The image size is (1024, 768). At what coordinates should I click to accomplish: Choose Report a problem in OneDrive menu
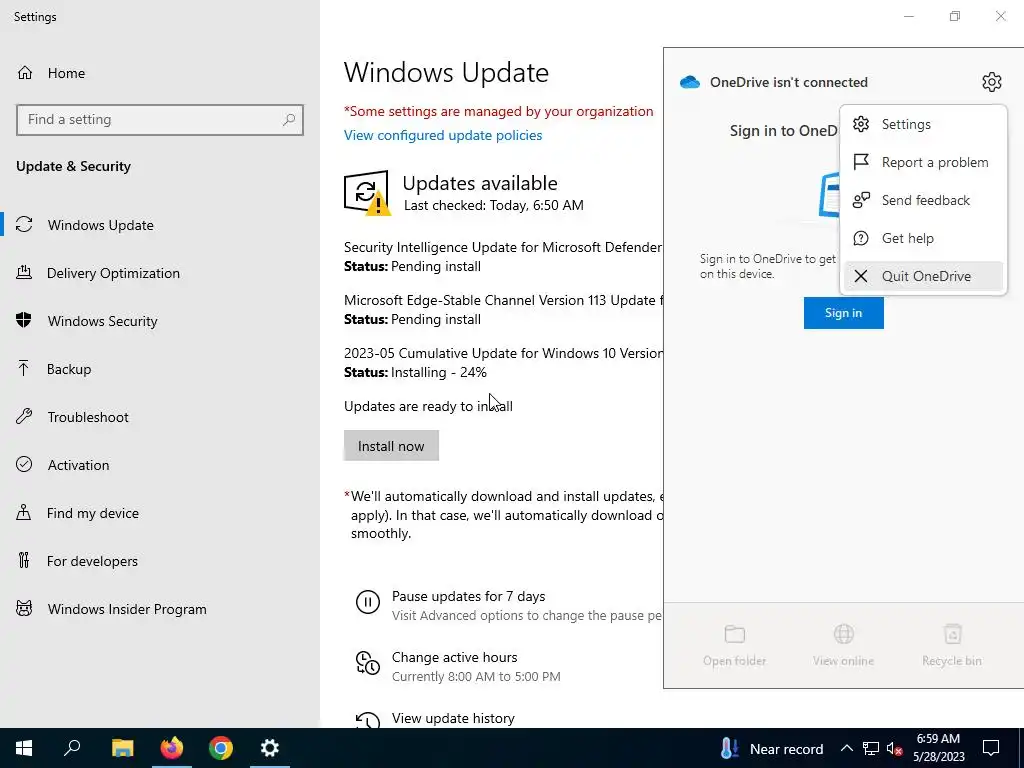tap(923, 162)
